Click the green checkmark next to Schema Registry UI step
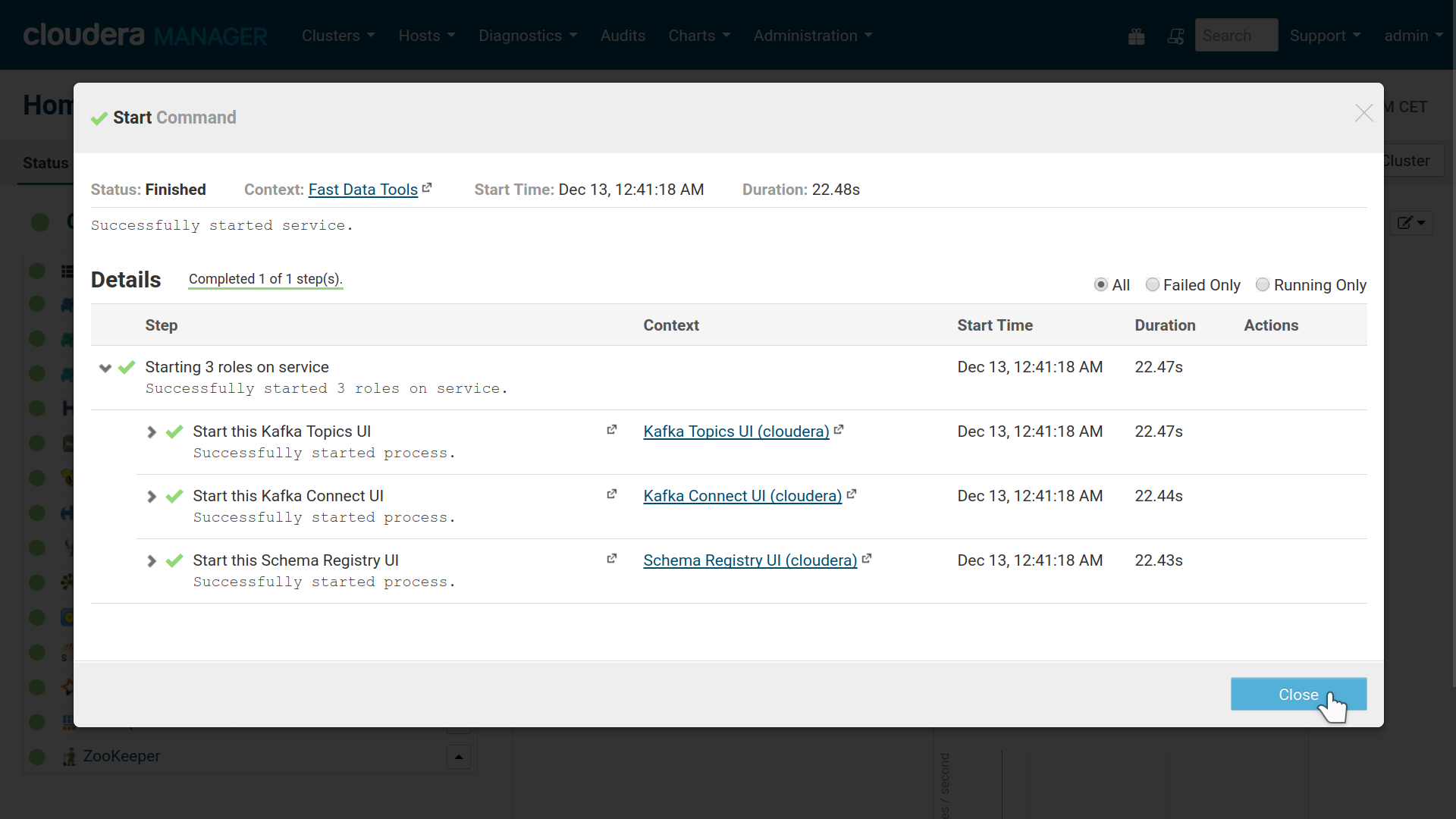 [175, 560]
